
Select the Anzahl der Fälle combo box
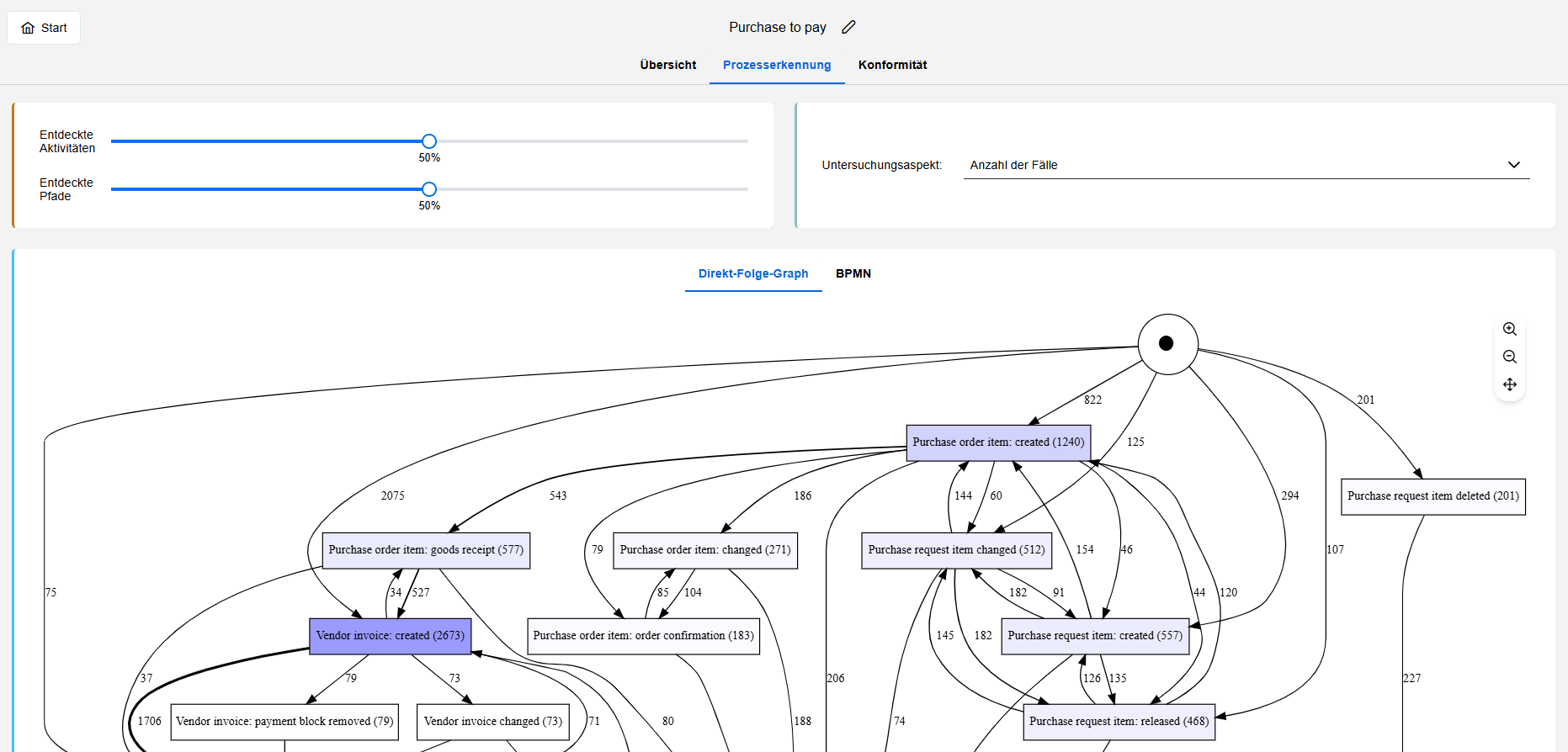tap(1246, 165)
